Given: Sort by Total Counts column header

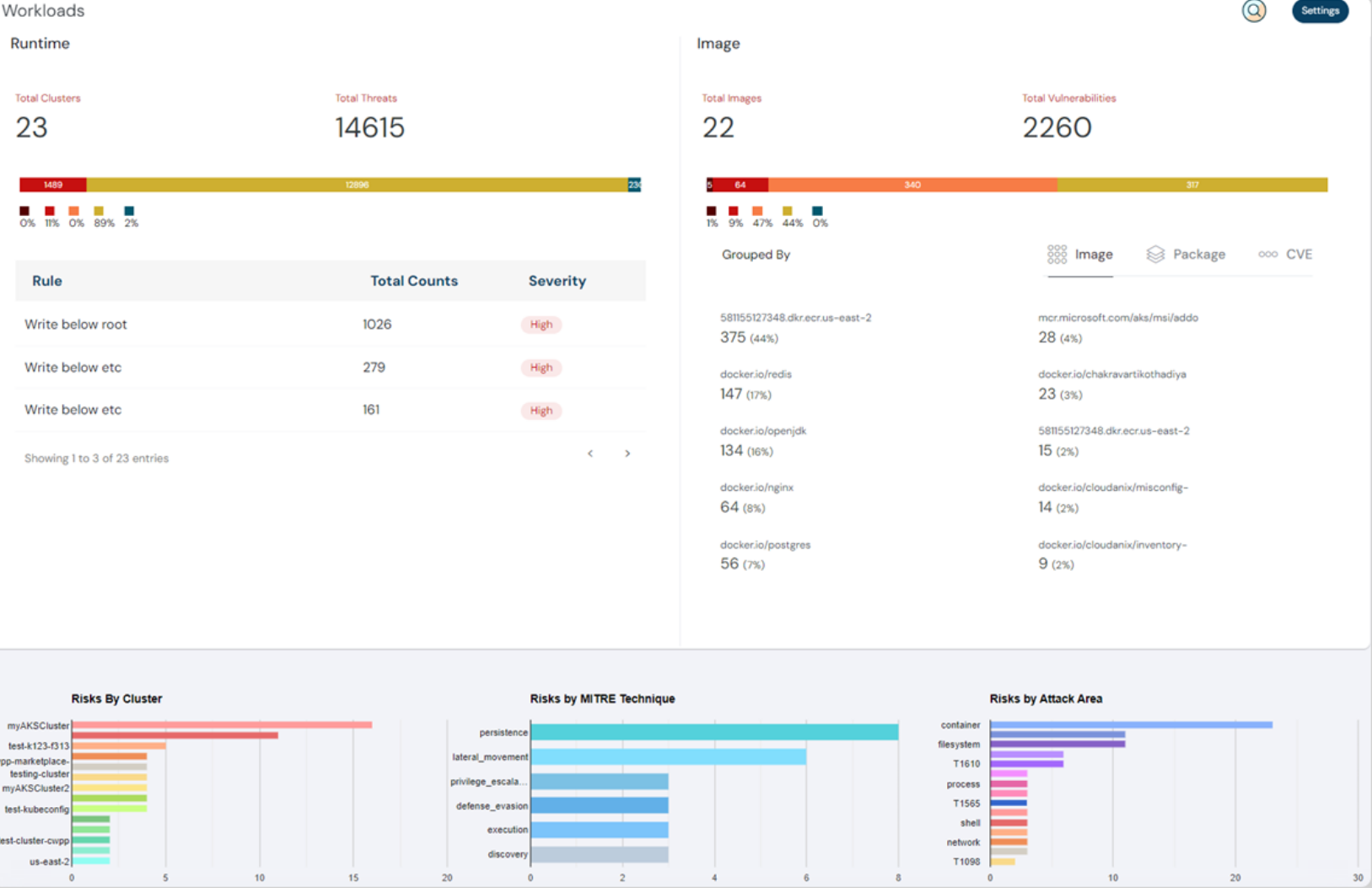Looking at the screenshot, I should (413, 281).
